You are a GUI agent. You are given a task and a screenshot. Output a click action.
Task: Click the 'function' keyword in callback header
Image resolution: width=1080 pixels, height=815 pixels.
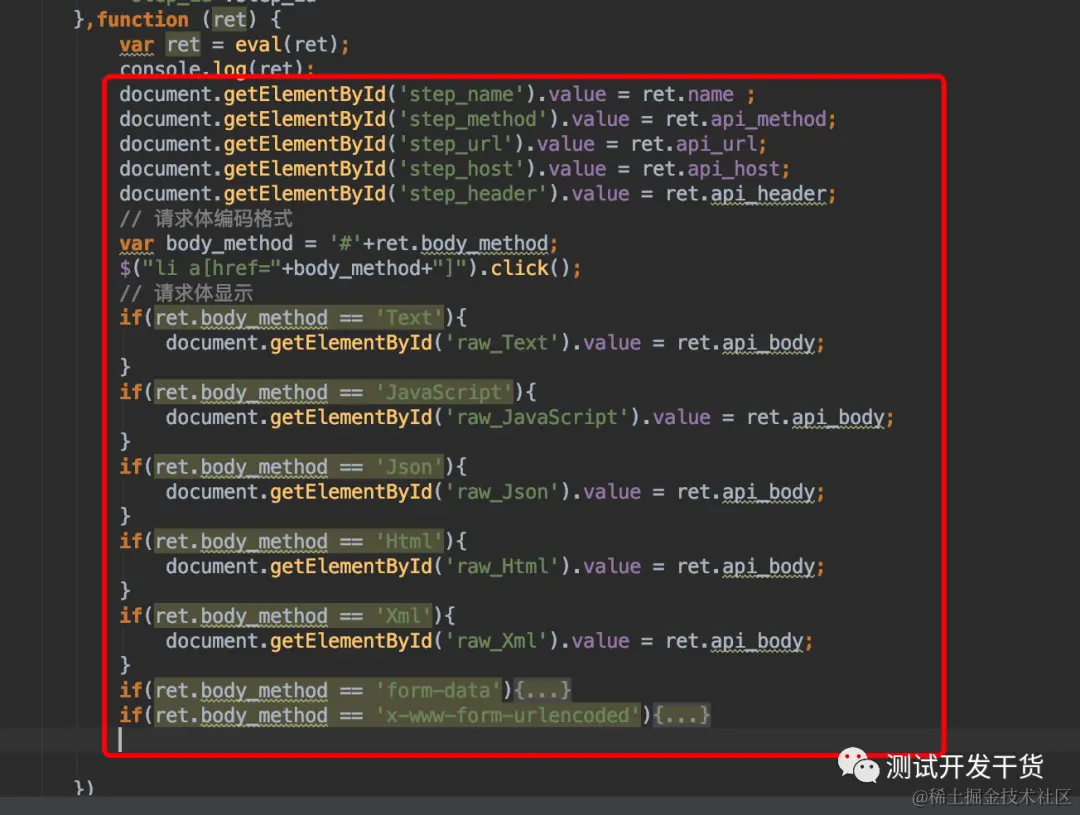[143, 19]
